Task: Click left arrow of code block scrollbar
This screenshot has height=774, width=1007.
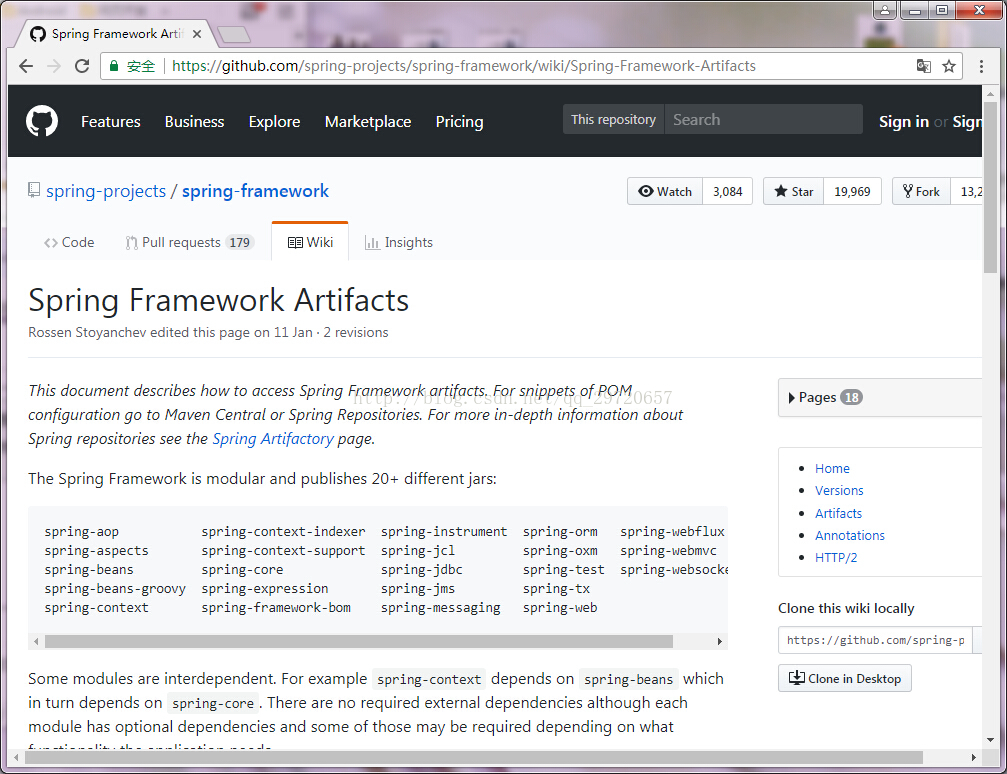Action: pos(36,641)
